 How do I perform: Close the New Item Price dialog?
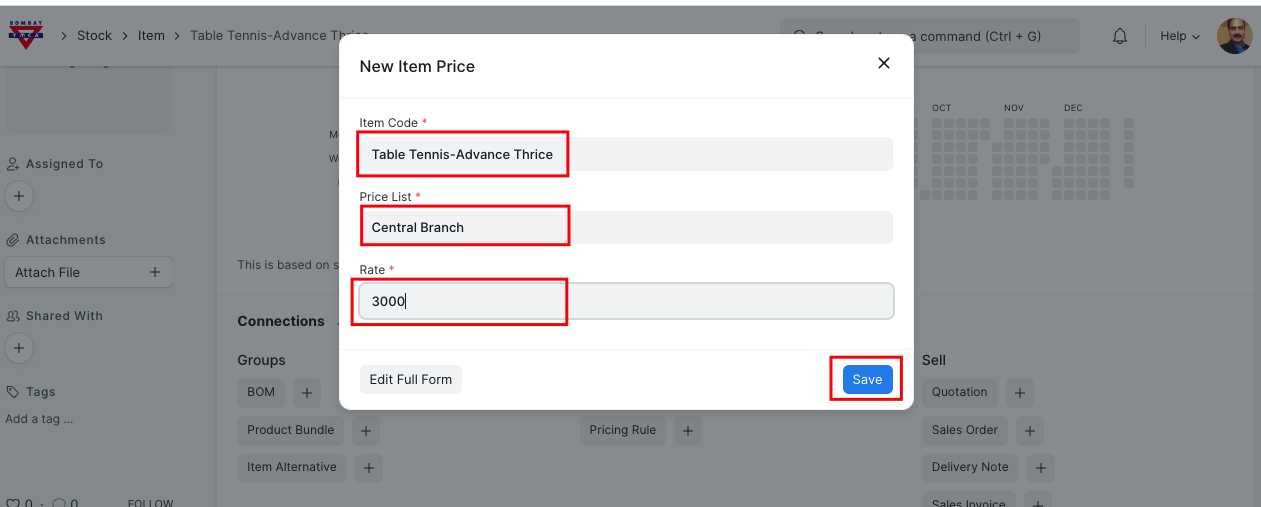[883, 63]
